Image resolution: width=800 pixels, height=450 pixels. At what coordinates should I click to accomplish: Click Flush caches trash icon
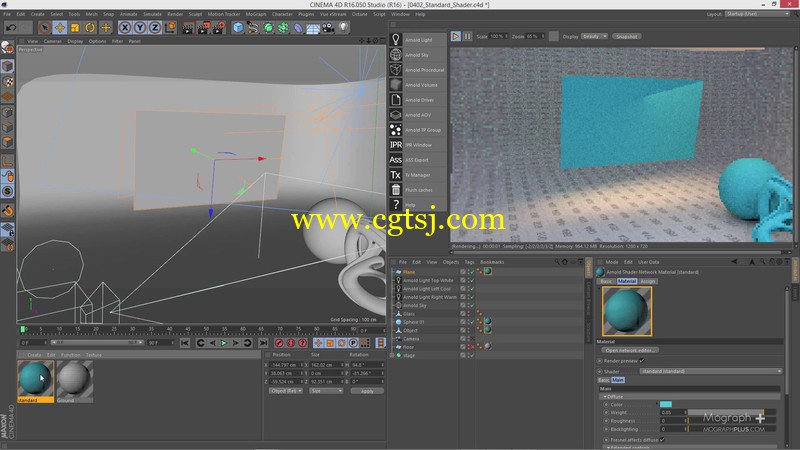(x=395, y=190)
